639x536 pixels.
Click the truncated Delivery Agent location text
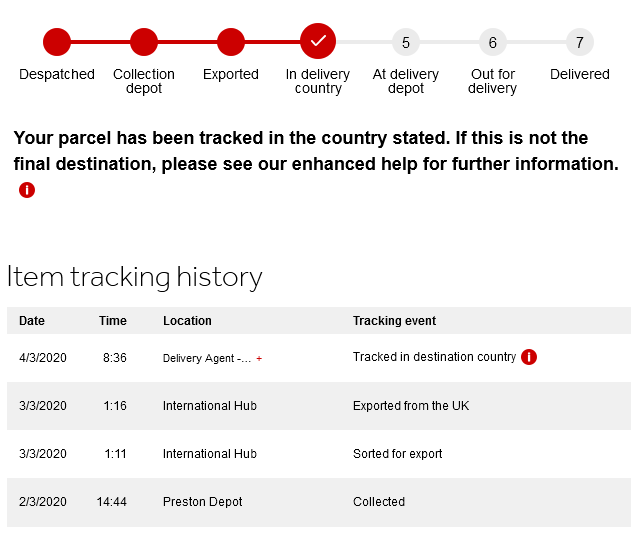[207, 358]
